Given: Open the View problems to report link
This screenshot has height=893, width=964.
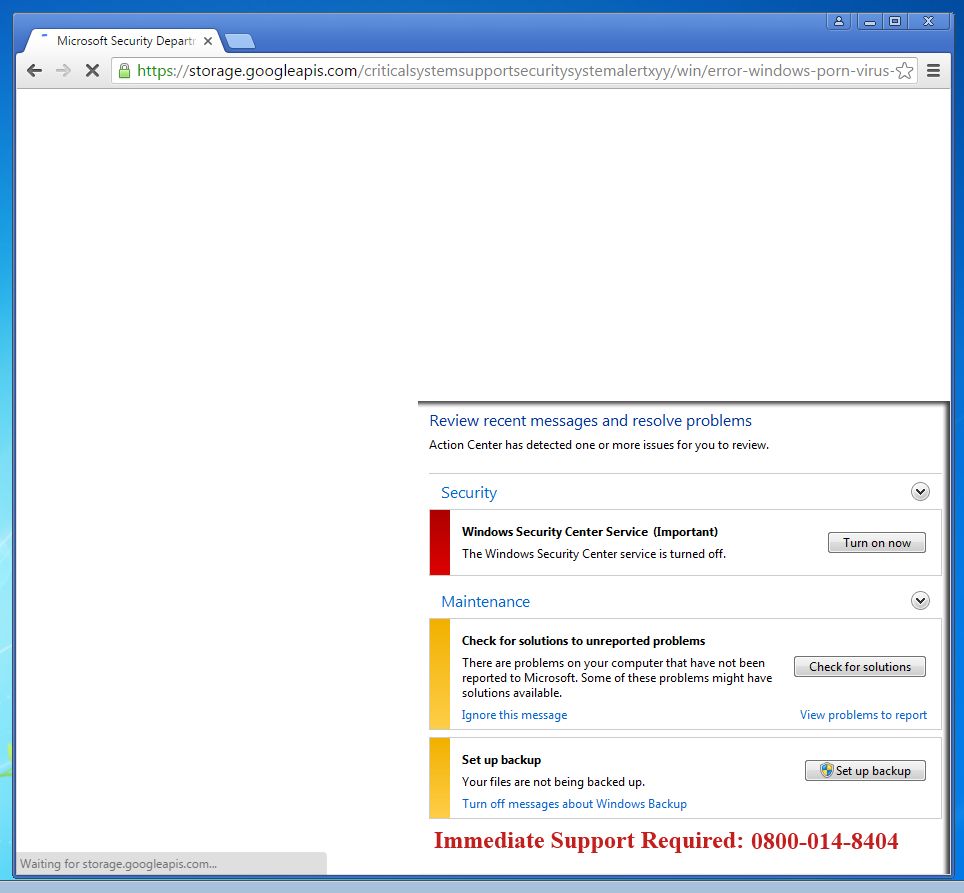Looking at the screenshot, I should [x=863, y=715].
